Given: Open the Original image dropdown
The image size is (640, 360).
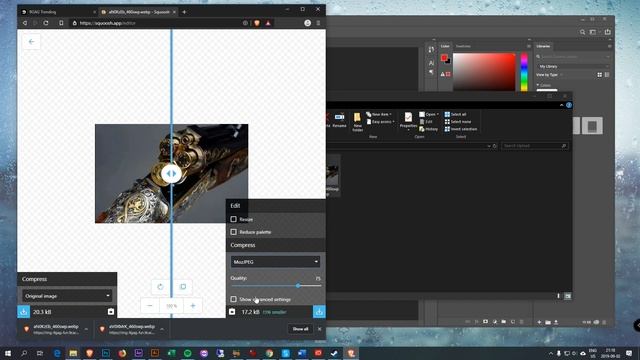Looking at the screenshot, I should click(x=67, y=296).
